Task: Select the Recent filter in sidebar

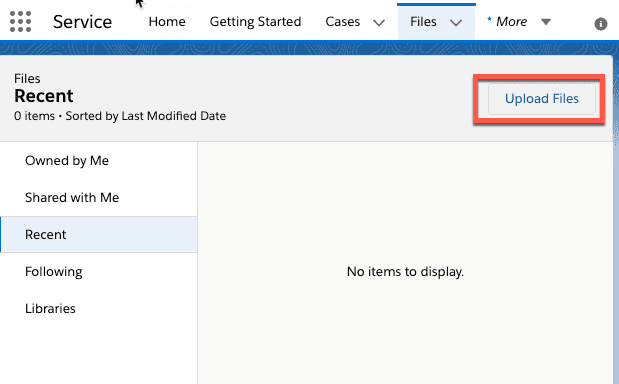Action: pos(99,234)
